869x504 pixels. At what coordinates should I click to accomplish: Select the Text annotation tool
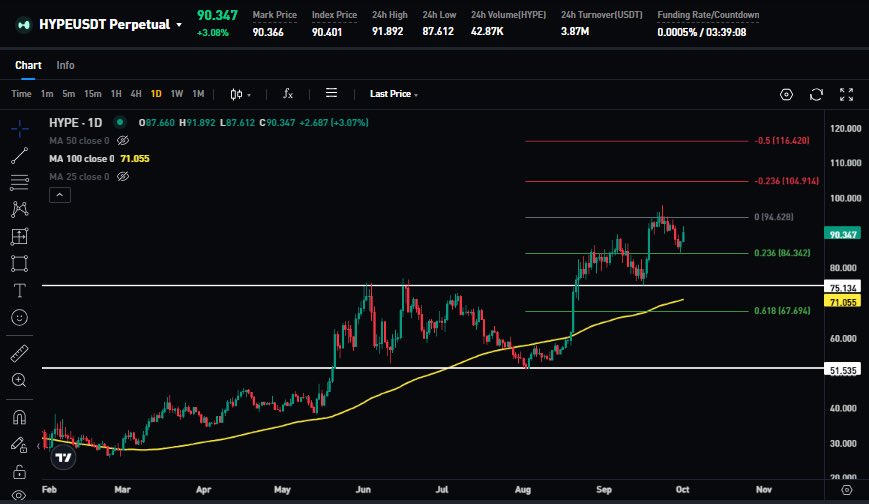[x=19, y=290]
